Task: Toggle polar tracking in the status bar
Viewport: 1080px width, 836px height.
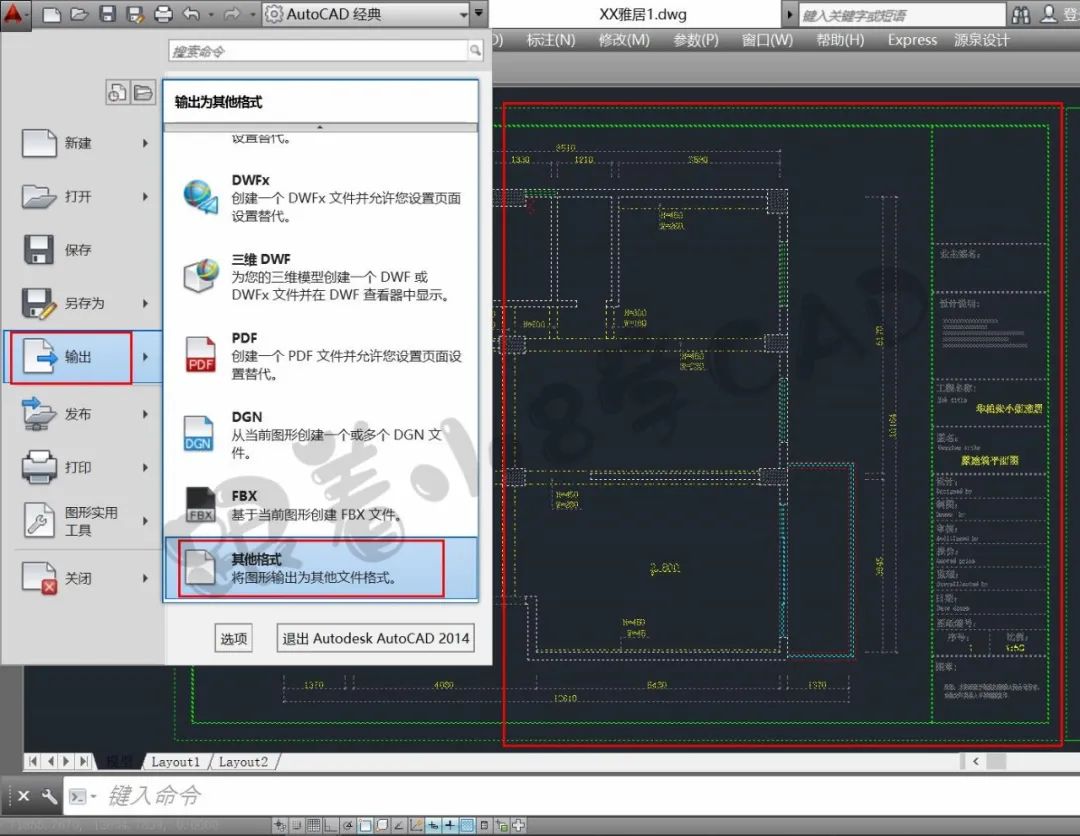Action: click(348, 825)
